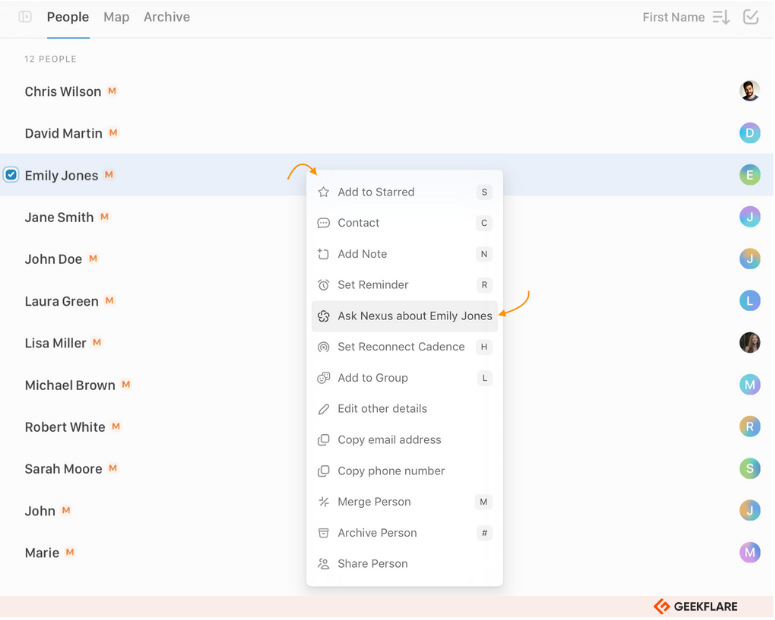Screen dimensions: 775x620
Task: Switch to the People tab
Action: click(68, 17)
